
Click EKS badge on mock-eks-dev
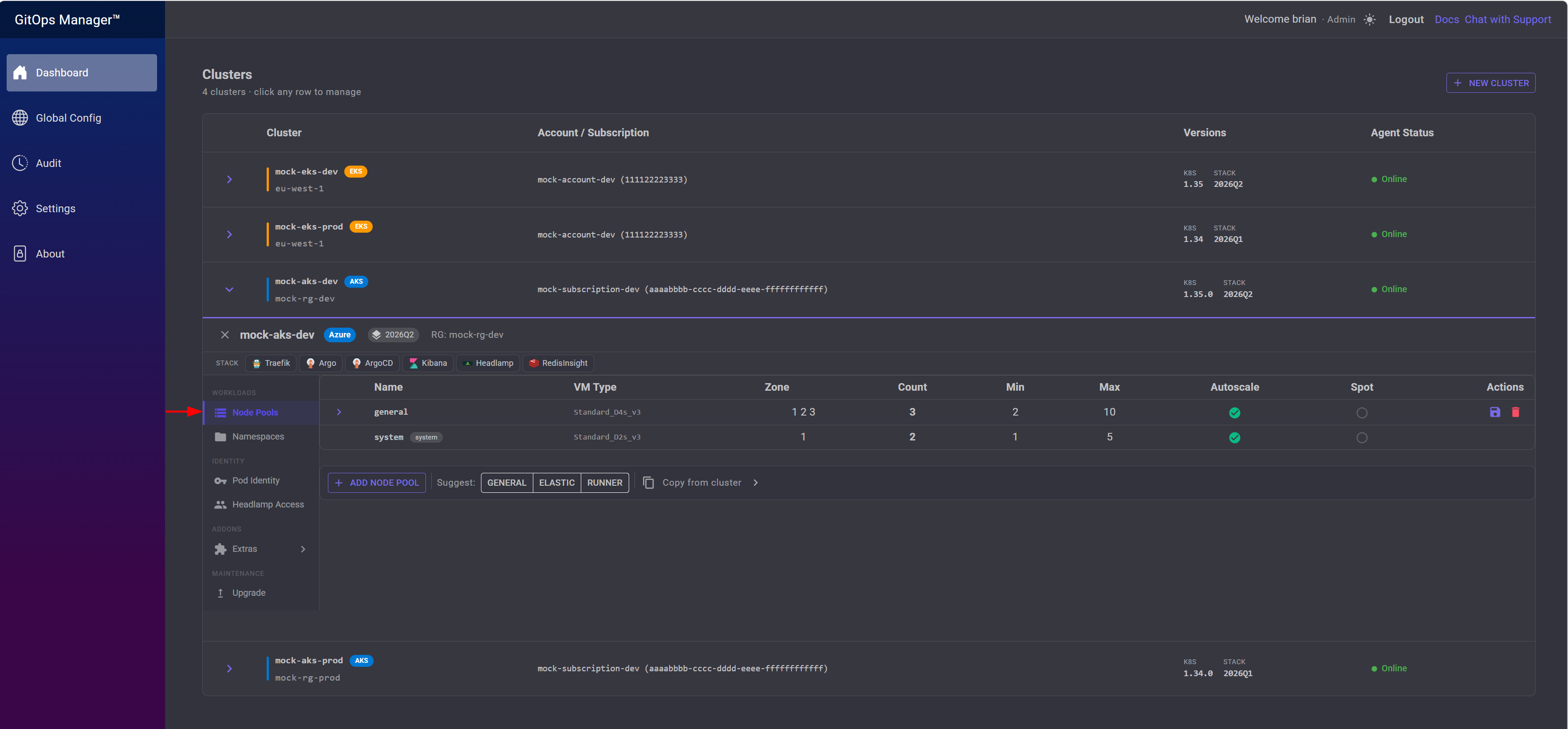(x=355, y=172)
